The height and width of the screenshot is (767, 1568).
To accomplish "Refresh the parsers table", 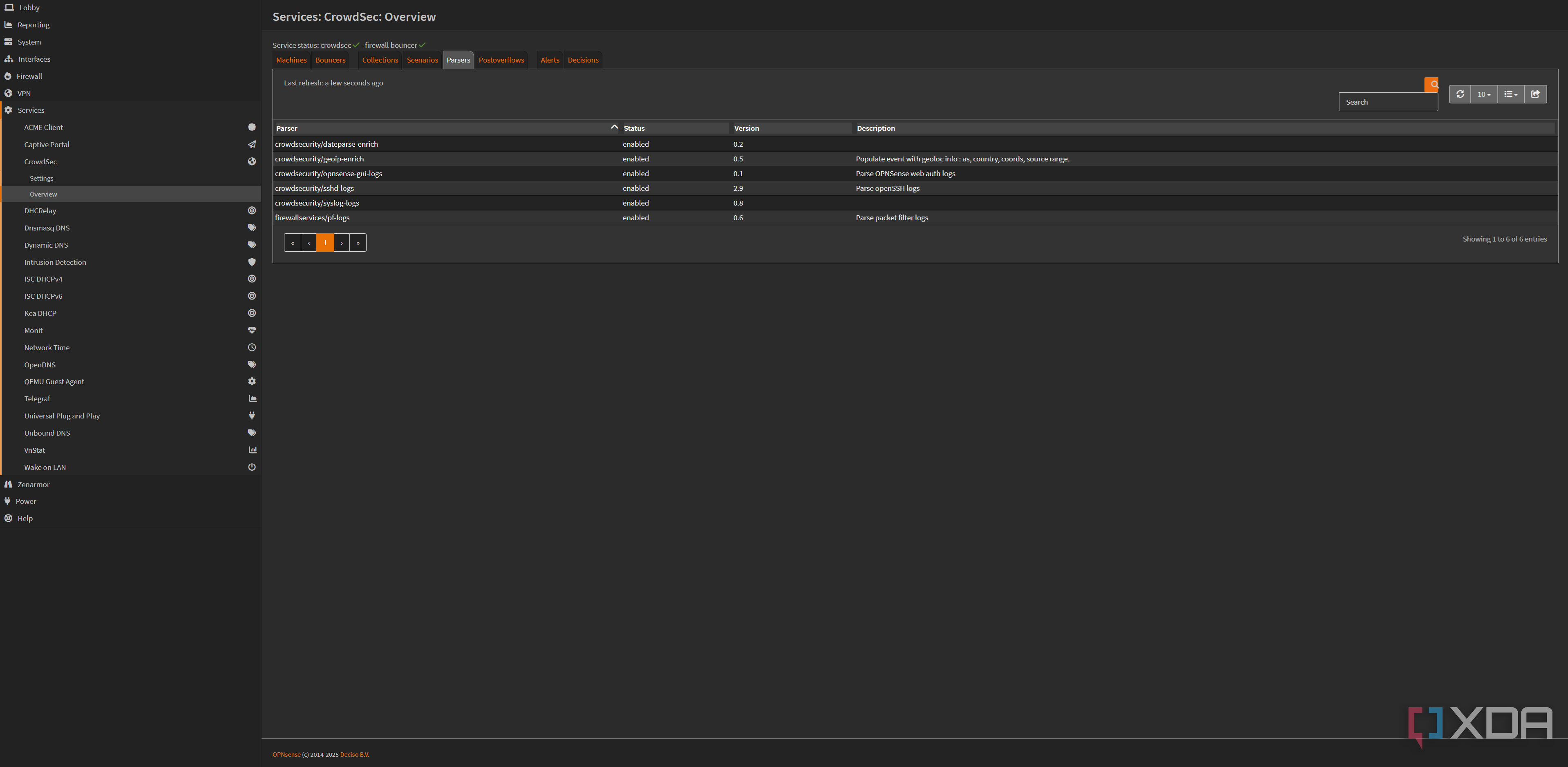I will click(1460, 94).
